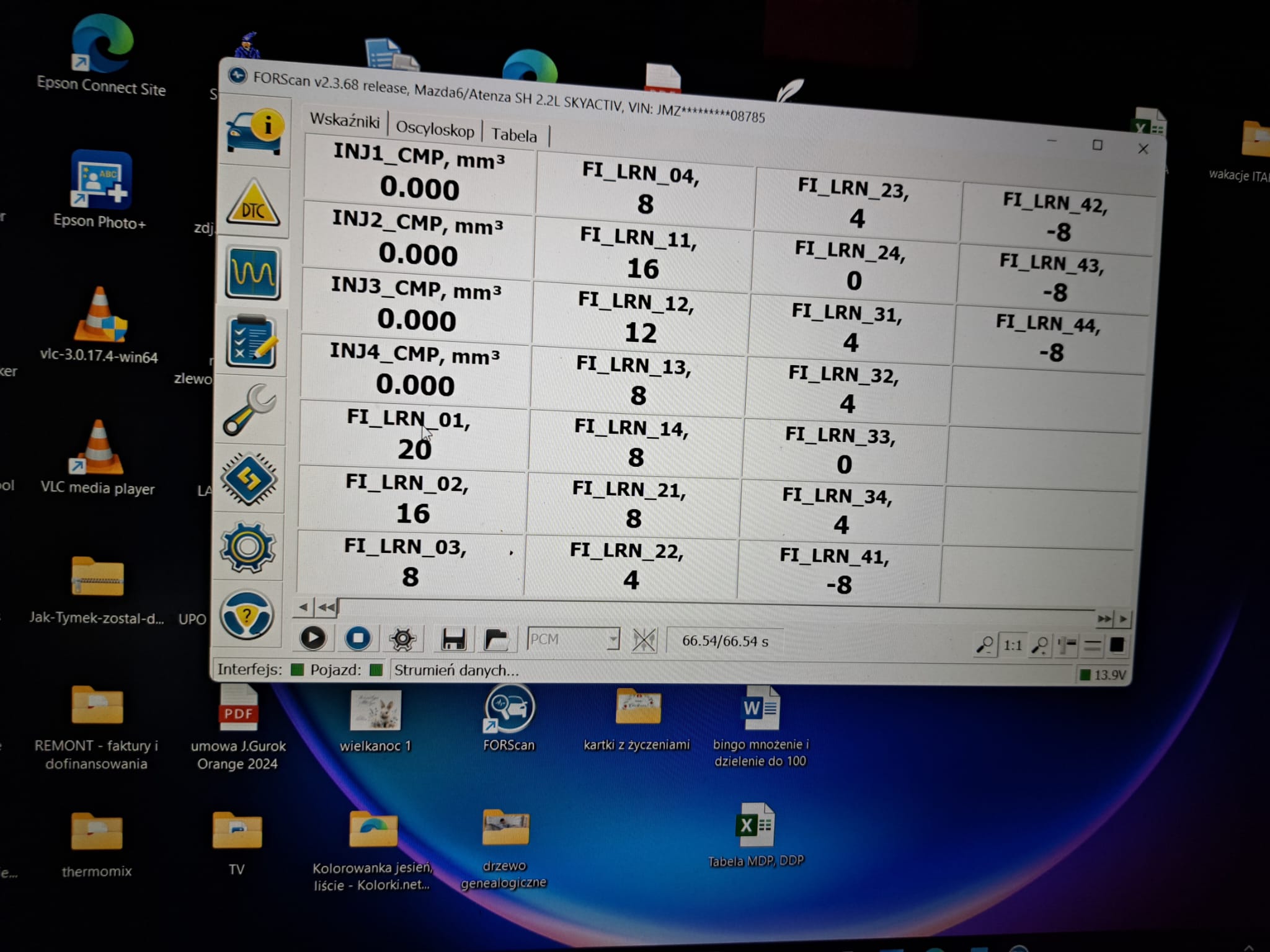
Task: Open the wrench service procedures section
Action: pyautogui.click(x=250, y=410)
